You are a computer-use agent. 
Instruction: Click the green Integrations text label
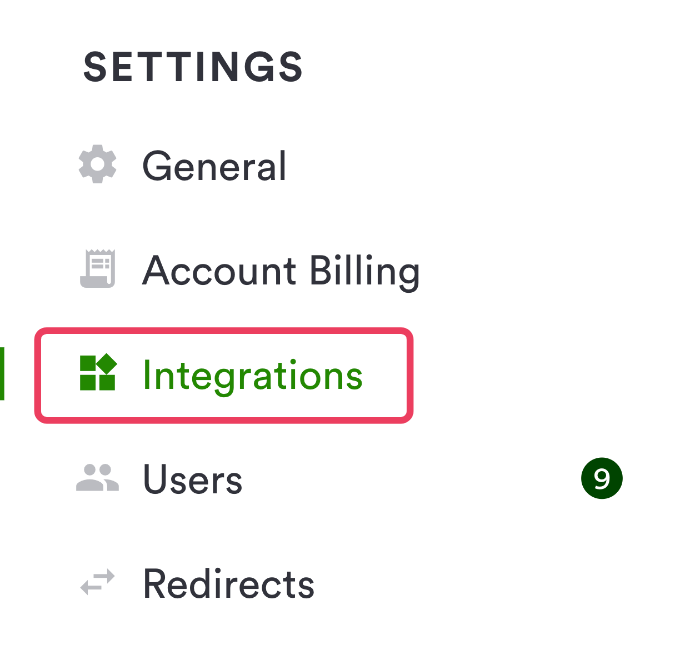tap(252, 376)
